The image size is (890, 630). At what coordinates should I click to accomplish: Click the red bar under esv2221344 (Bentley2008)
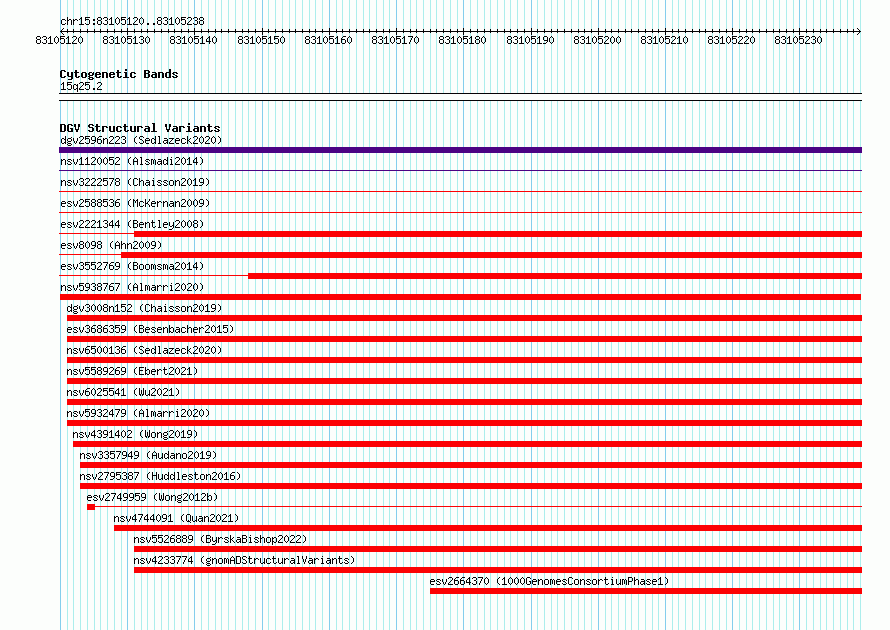(x=498, y=234)
